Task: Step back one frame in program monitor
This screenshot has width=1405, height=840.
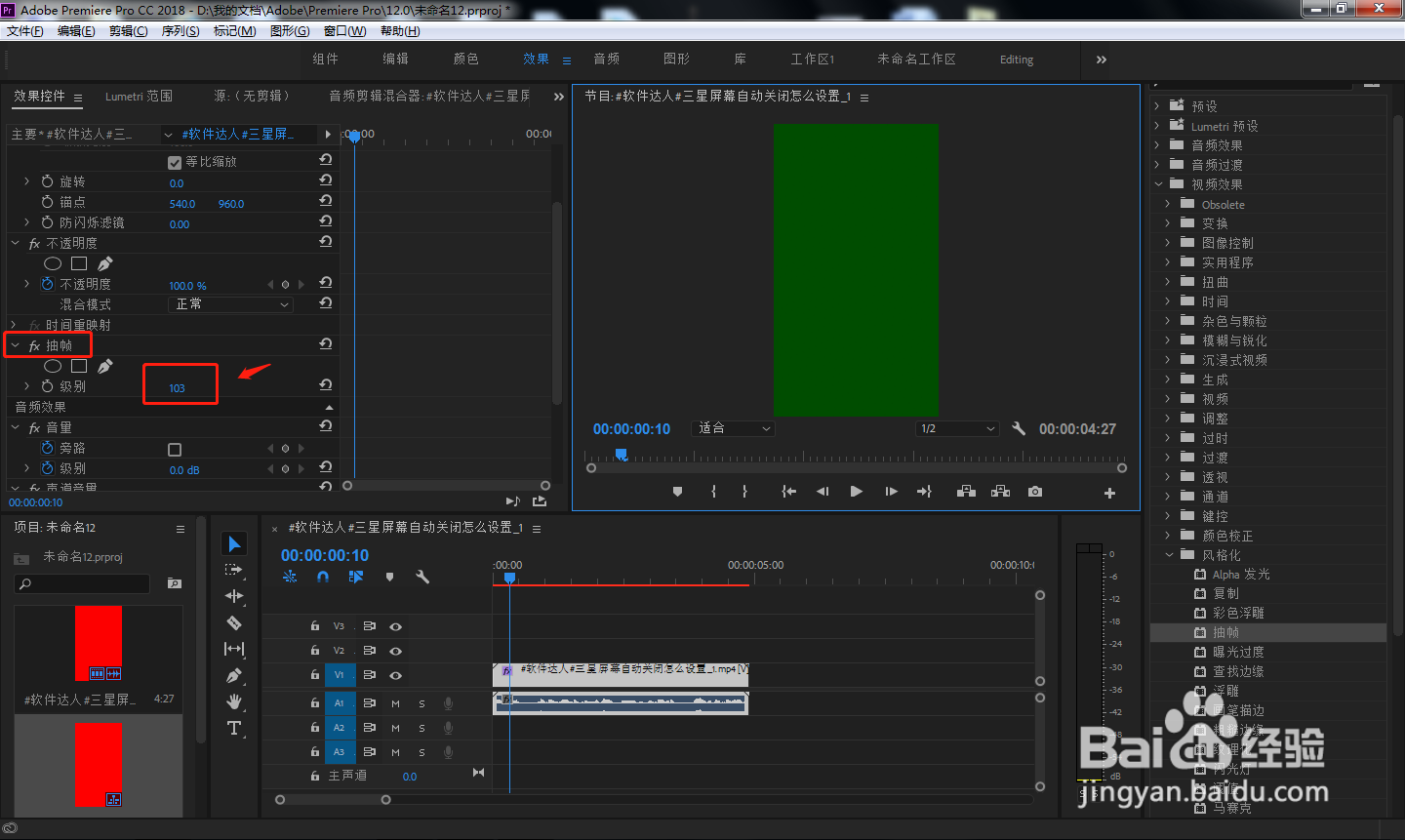Action: point(823,492)
